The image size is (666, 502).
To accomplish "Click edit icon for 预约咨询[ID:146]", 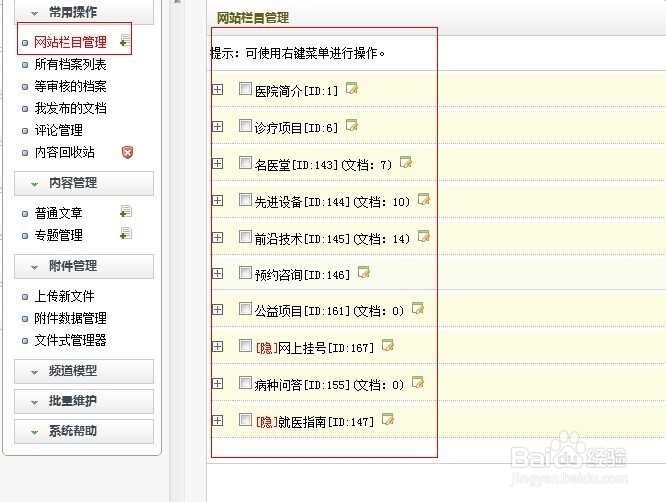I will point(364,272).
